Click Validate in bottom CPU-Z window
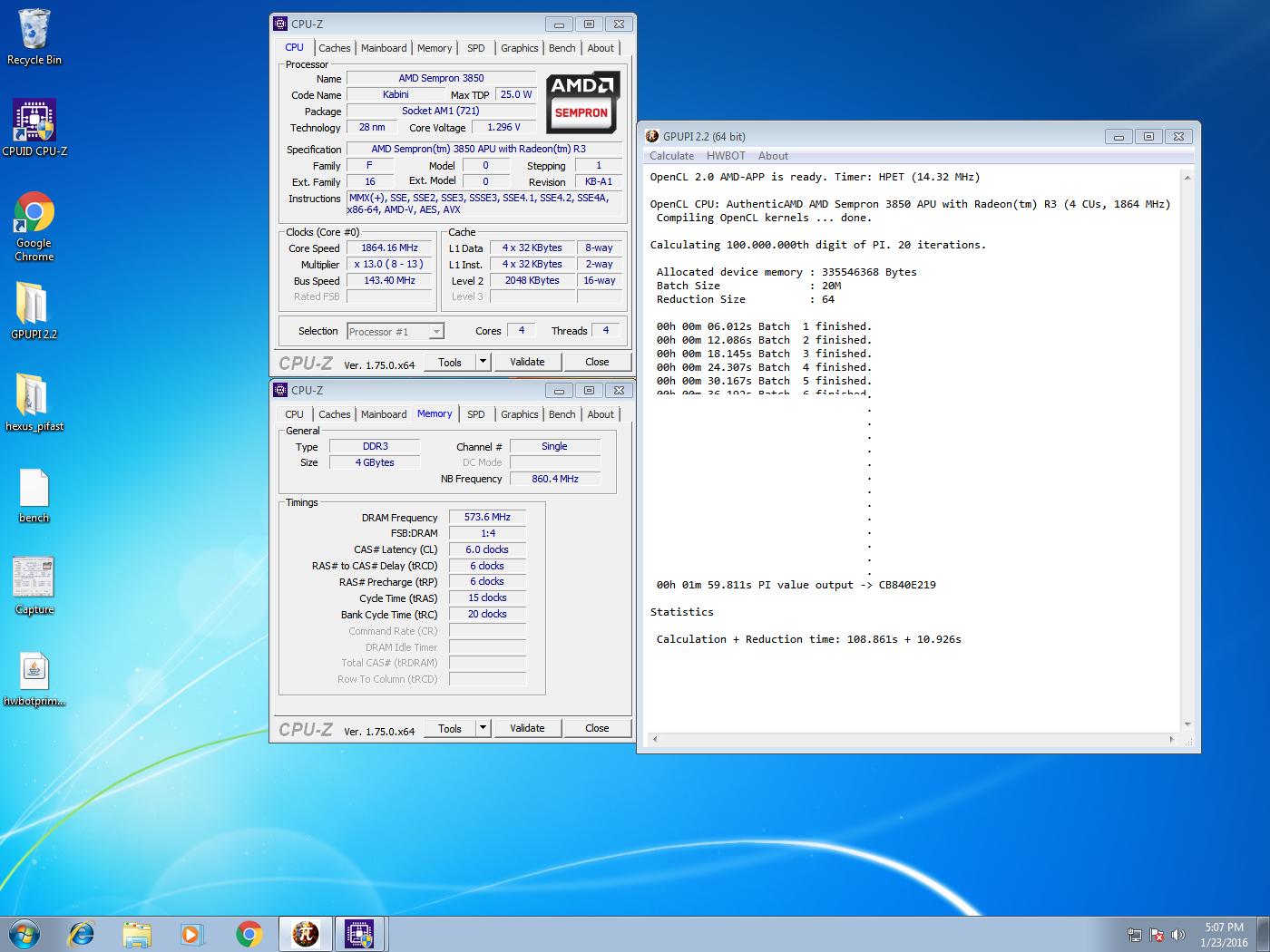1270x952 pixels. 527,728
